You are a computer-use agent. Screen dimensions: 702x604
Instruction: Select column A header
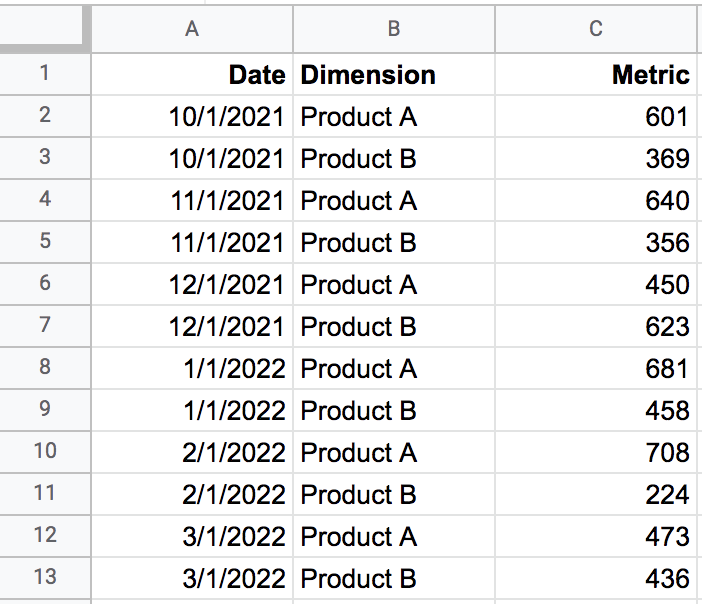(x=192, y=29)
